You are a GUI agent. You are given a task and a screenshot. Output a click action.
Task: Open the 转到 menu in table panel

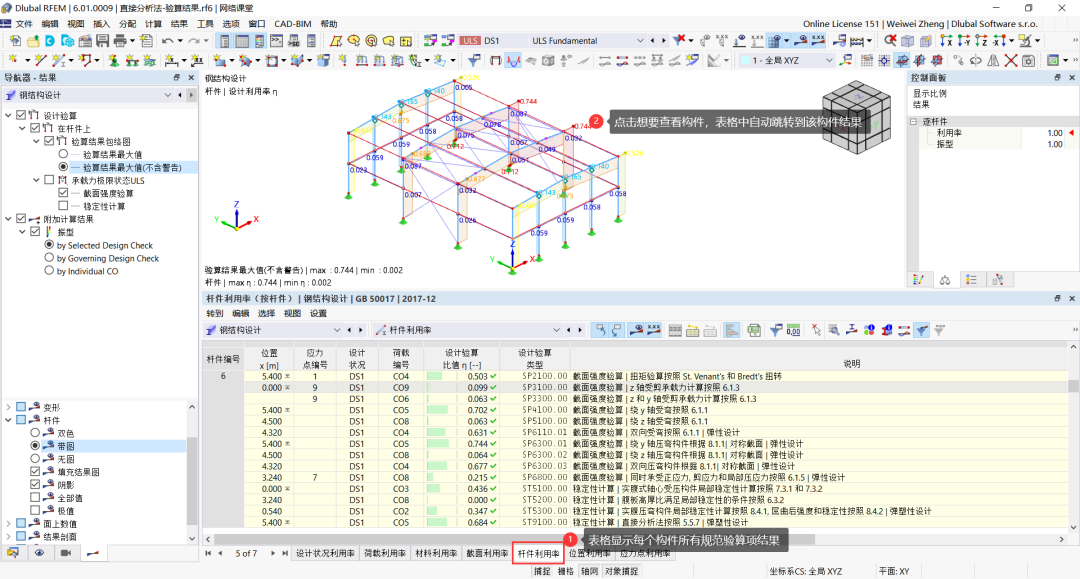(215, 313)
